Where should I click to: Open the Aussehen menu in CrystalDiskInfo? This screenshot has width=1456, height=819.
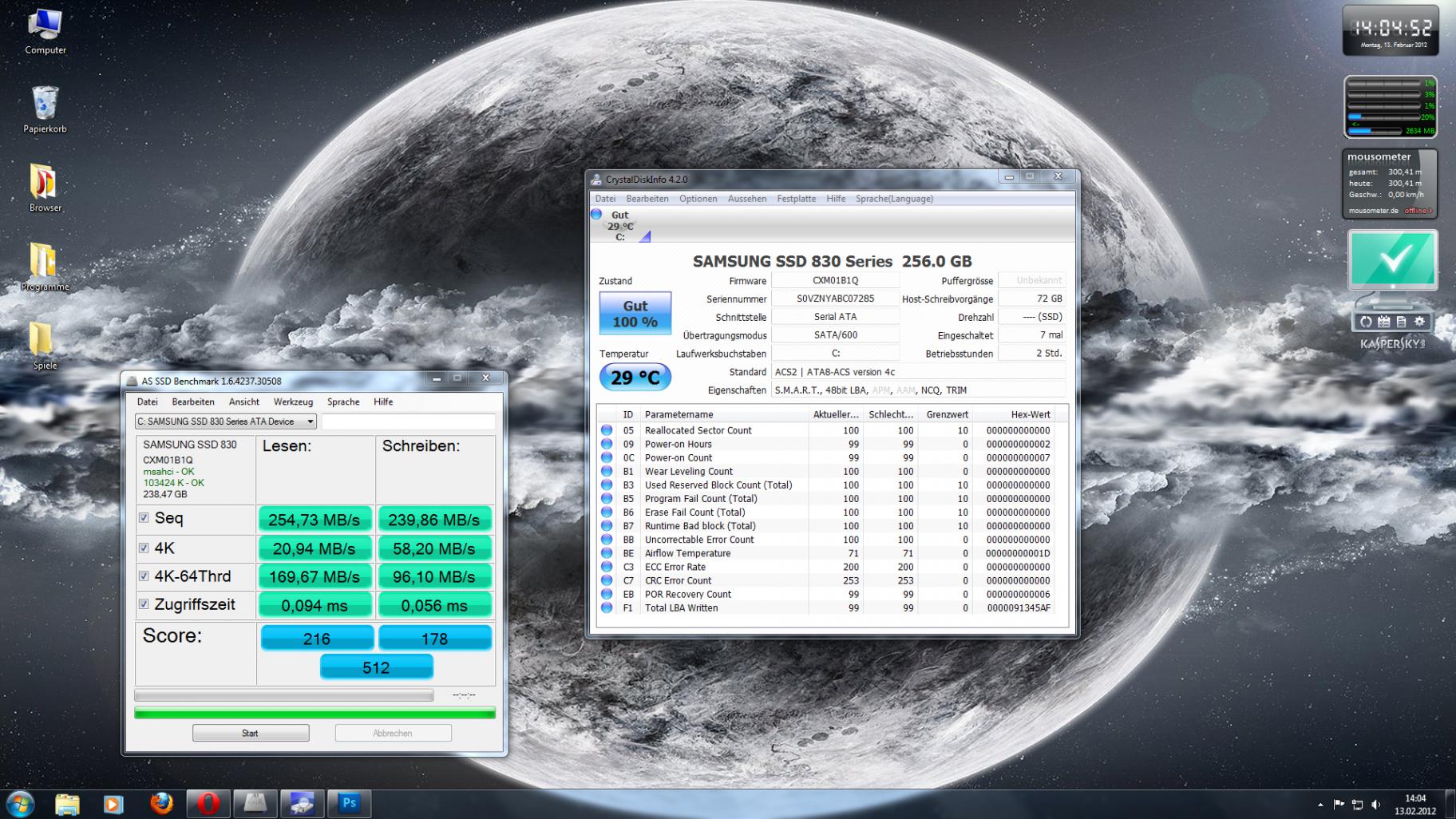(747, 199)
